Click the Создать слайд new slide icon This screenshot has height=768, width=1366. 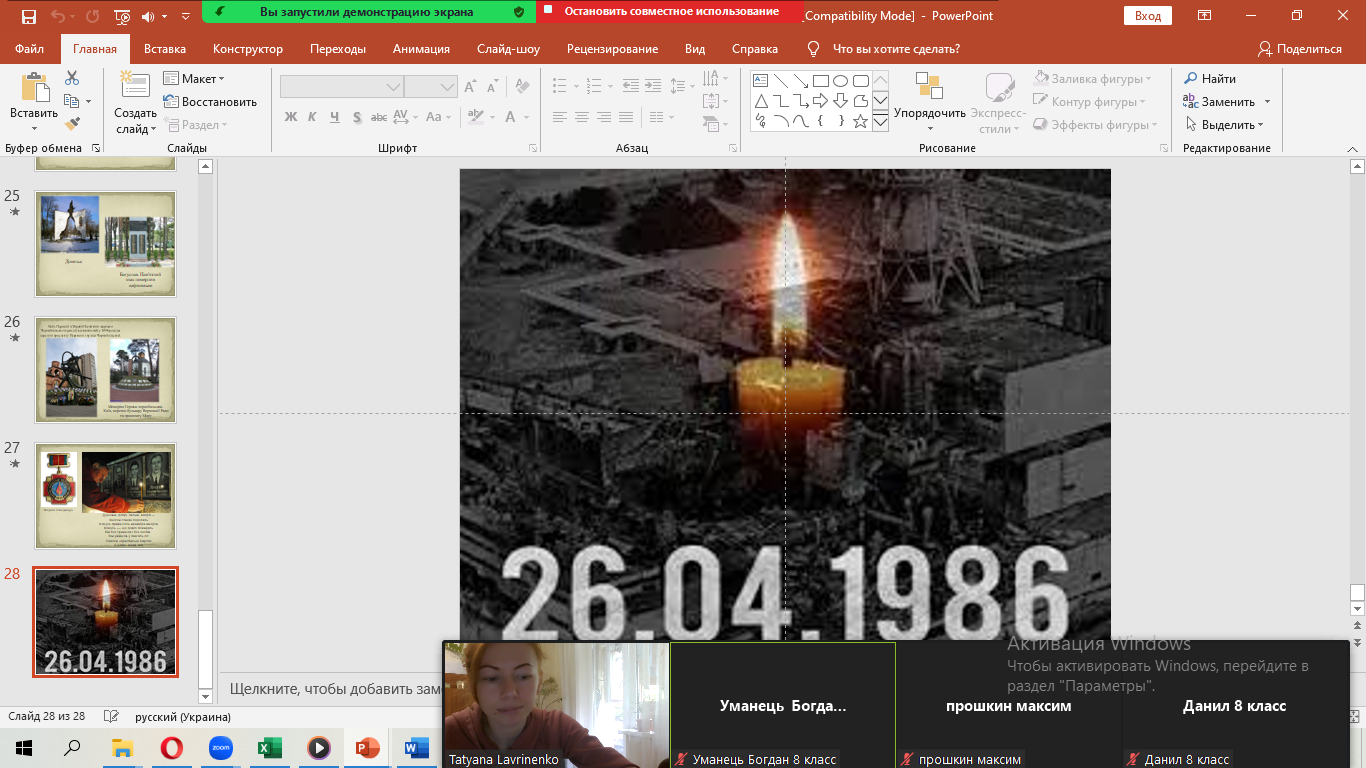(x=134, y=87)
